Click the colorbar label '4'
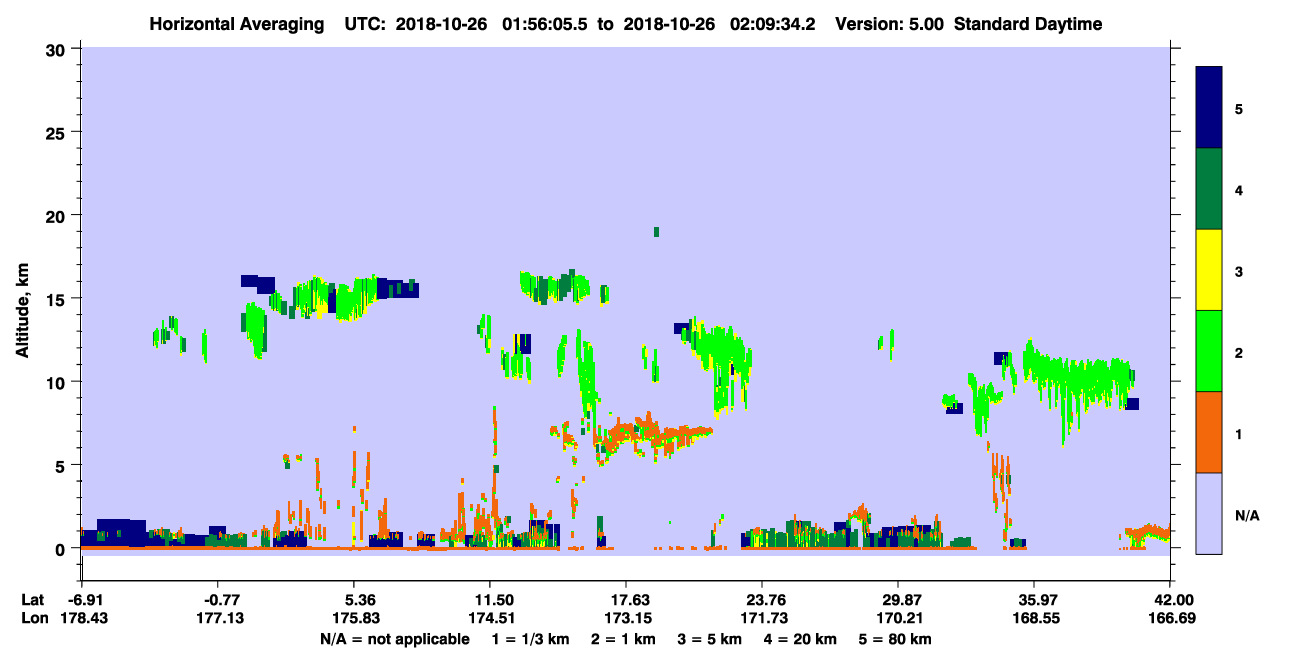This screenshot has width=1300, height=667. click(x=1238, y=189)
